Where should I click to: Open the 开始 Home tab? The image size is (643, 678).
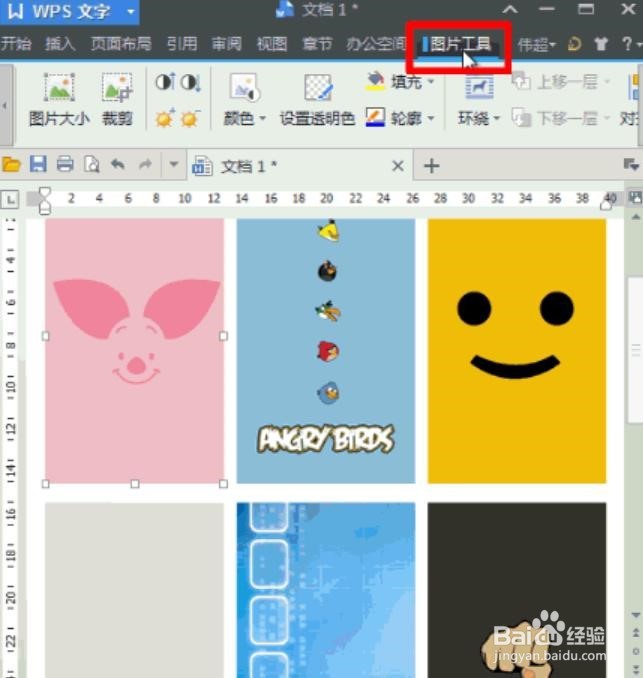tap(16, 44)
